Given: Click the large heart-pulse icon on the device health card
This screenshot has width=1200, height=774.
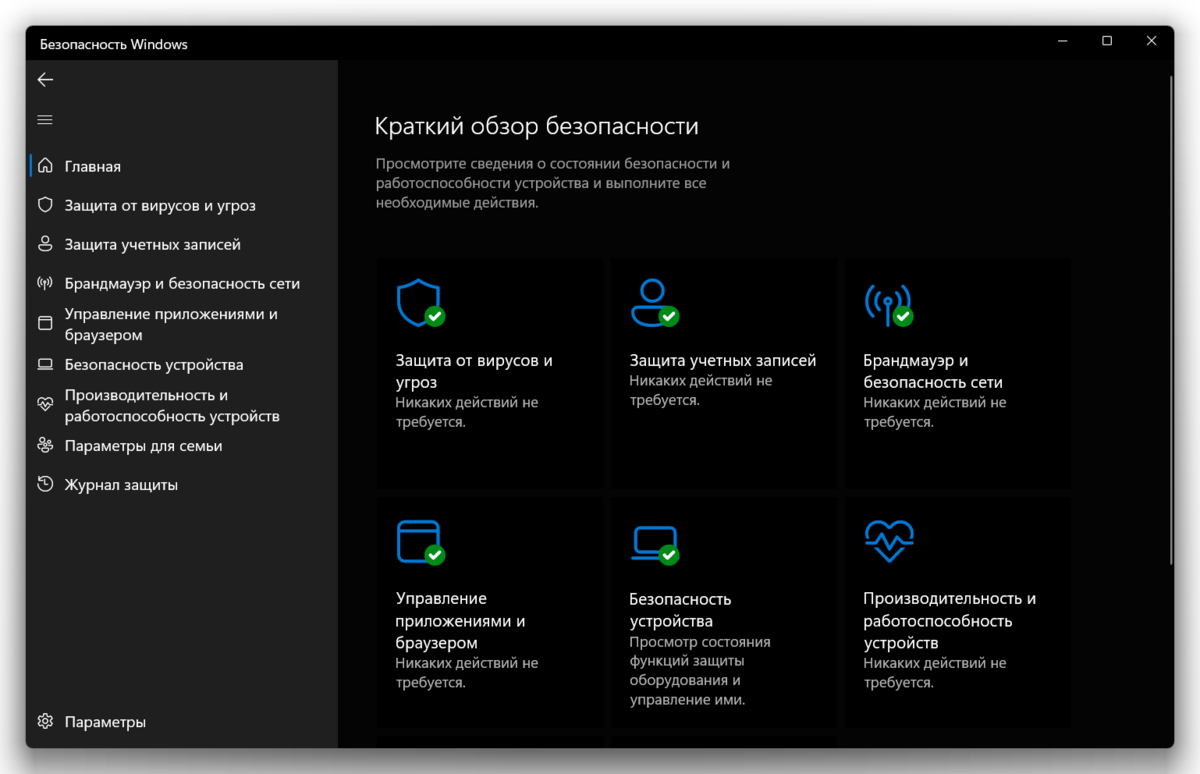Looking at the screenshot, I should coord(889,541).
